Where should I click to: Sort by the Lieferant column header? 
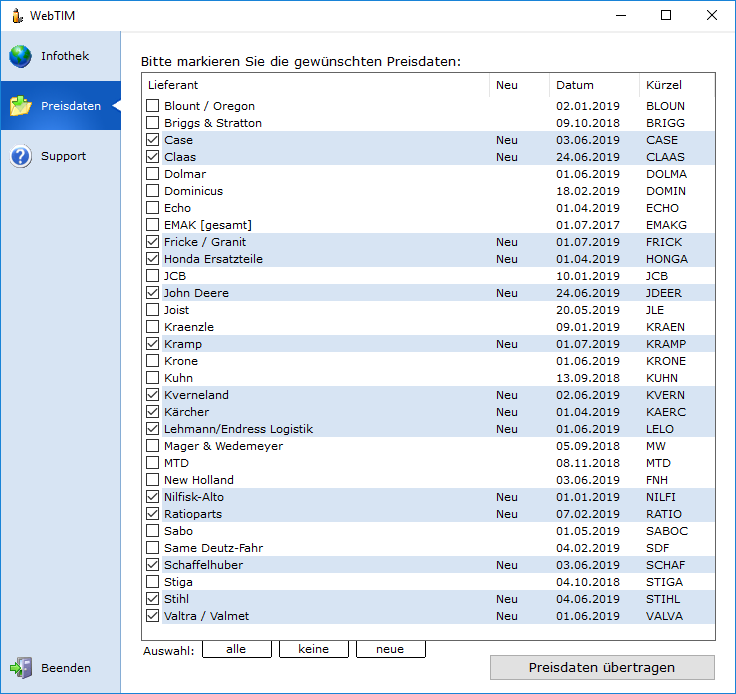(315, 85)
